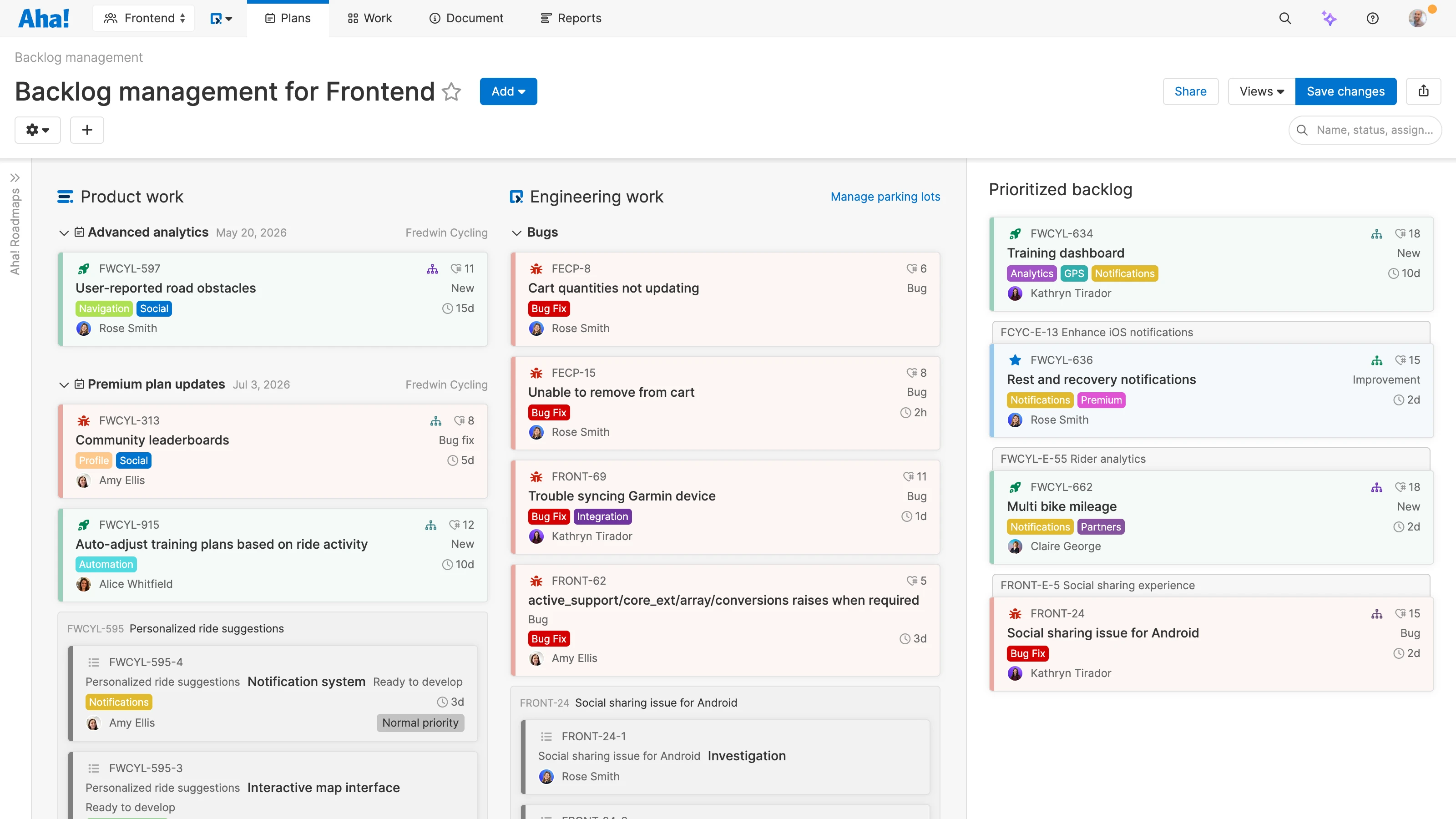Open the AI assistant sparkle icon
Viewport: 1456px width, 819px height.
coord(1329,18)
